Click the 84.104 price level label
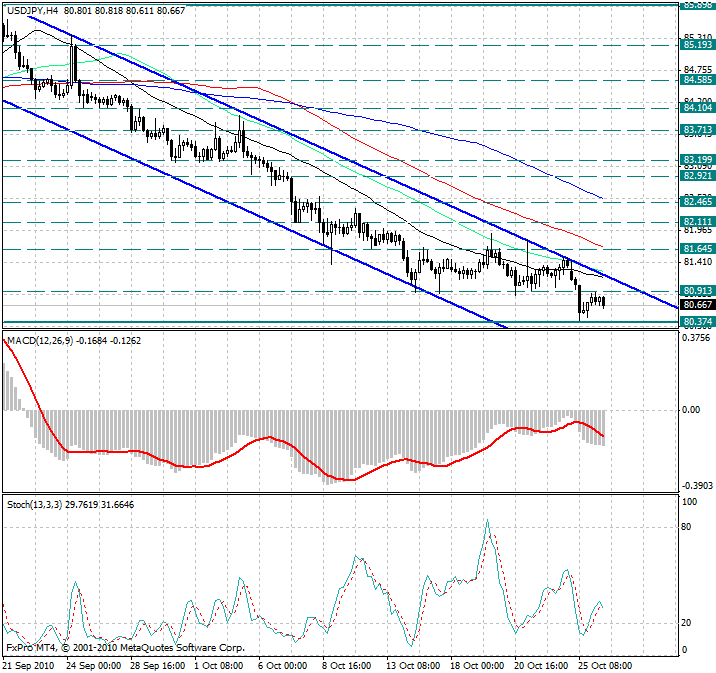 pos(697,108)
